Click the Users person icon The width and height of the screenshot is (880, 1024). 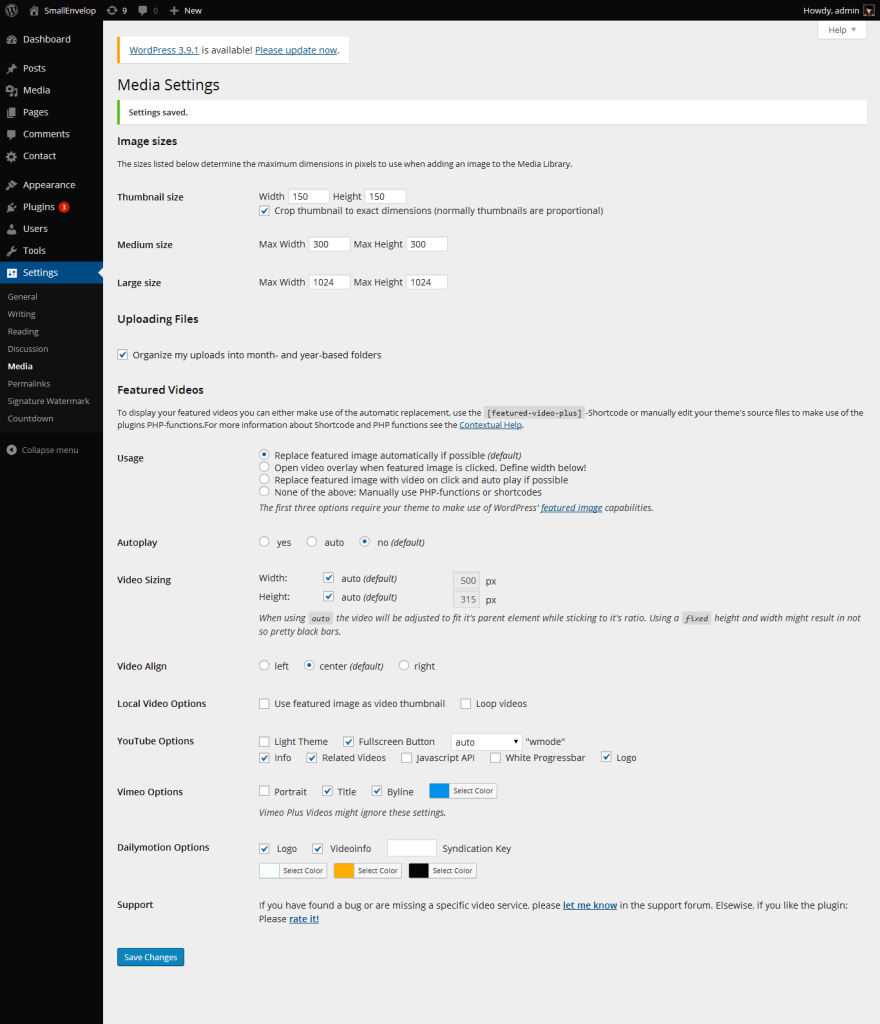point(11,229)
